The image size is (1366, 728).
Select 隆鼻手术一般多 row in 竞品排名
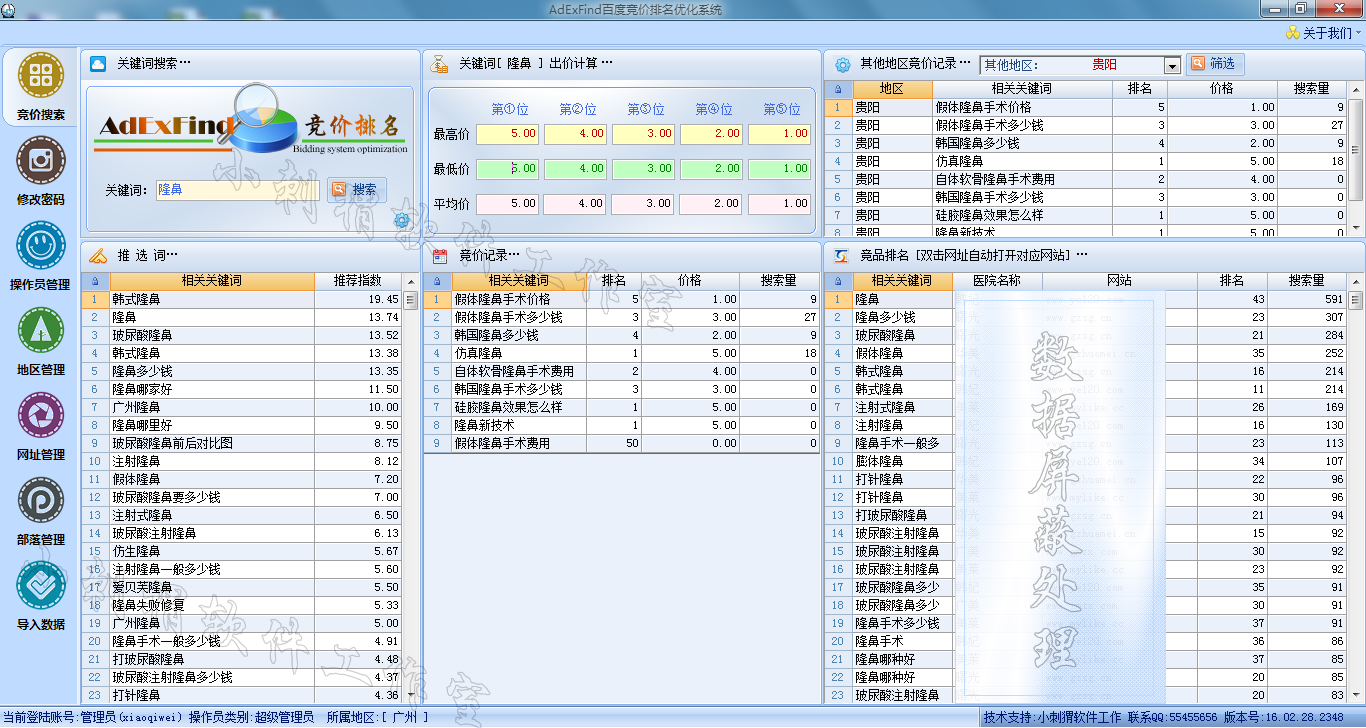pyautogui.click(x=1086, y=443)
